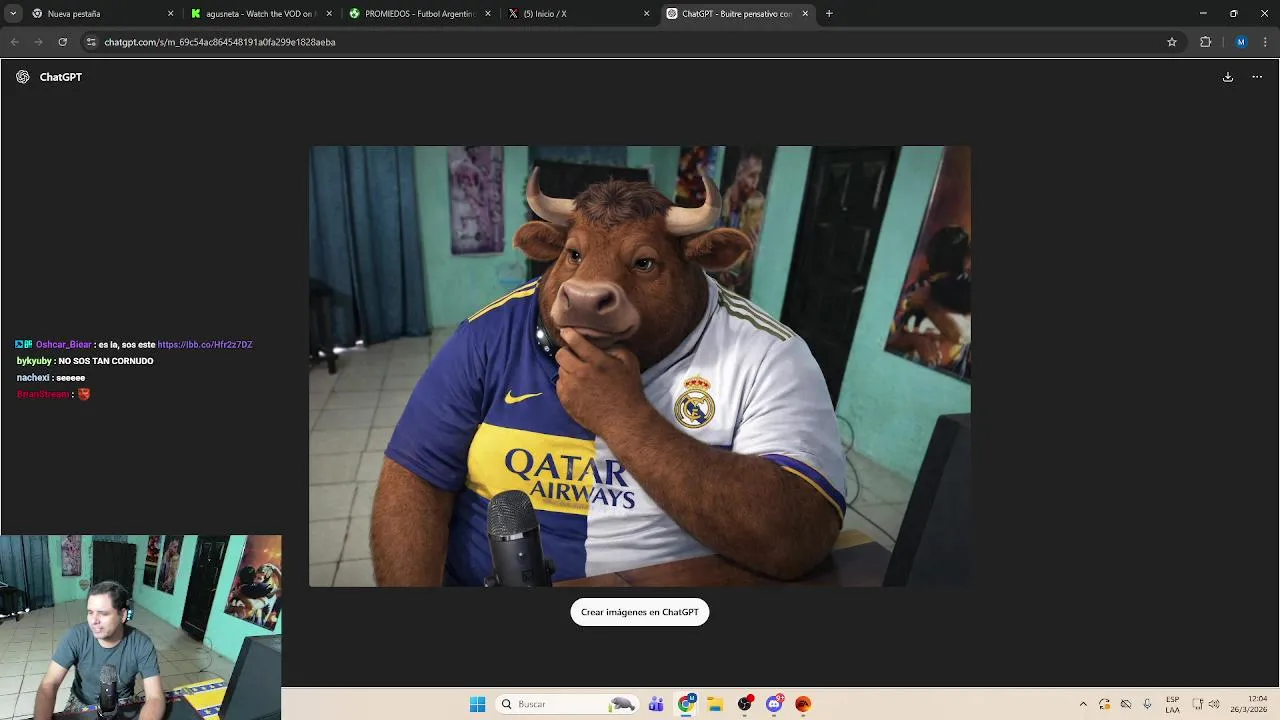The width and height of the screenshot is (1280, 720).
Task: Open the volume control speaker icon
Action: coord(1214,704)
